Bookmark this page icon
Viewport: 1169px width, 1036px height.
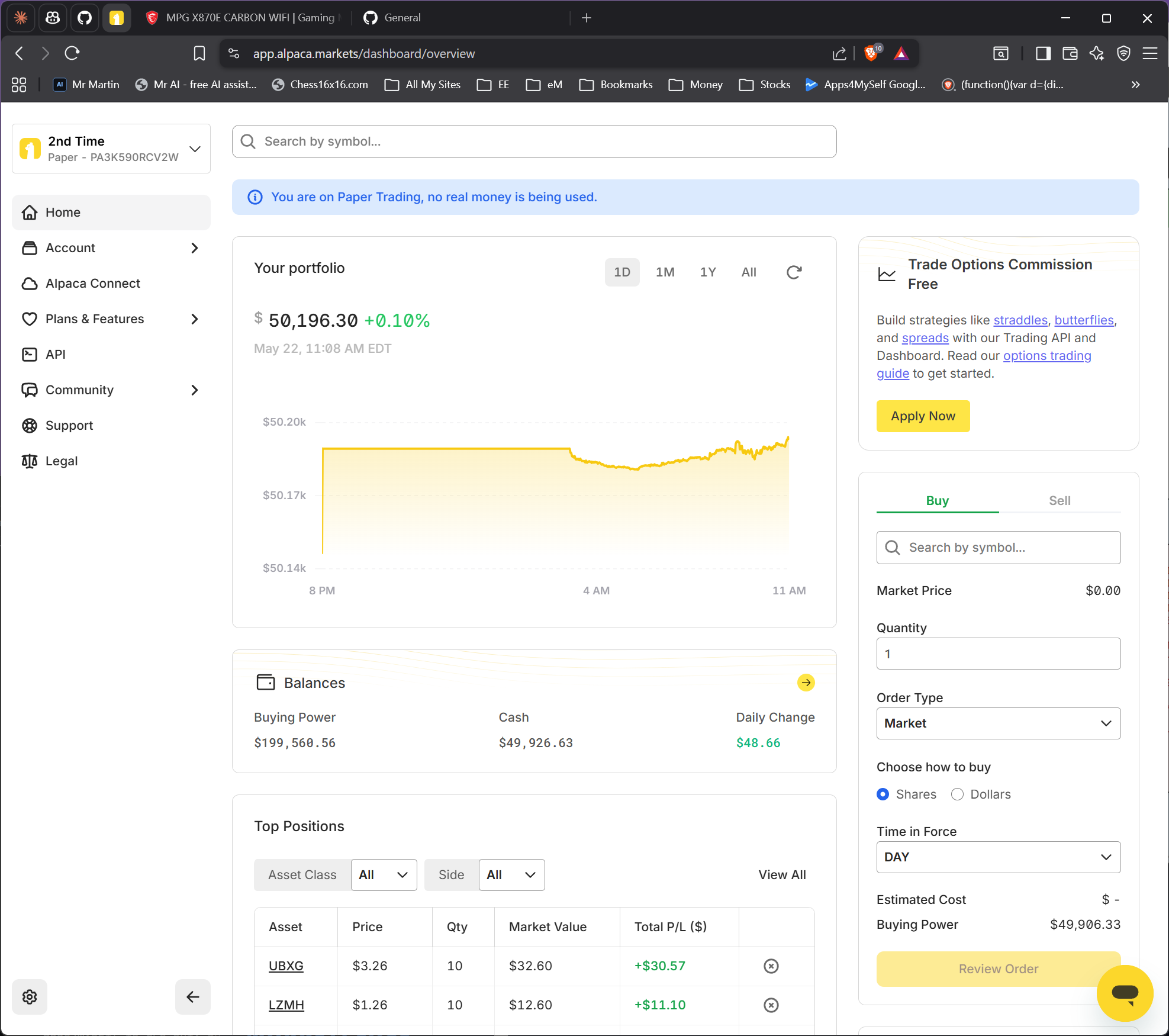click(x=199, y=53)
